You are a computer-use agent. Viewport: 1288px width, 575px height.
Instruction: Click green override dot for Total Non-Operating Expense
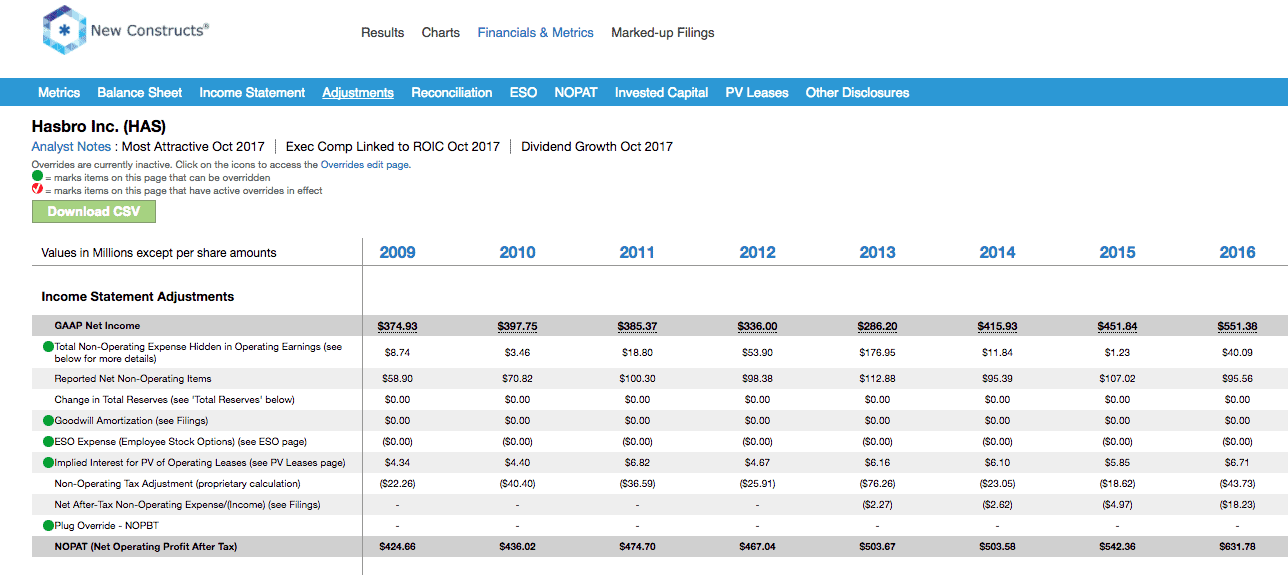click(48, 347)
